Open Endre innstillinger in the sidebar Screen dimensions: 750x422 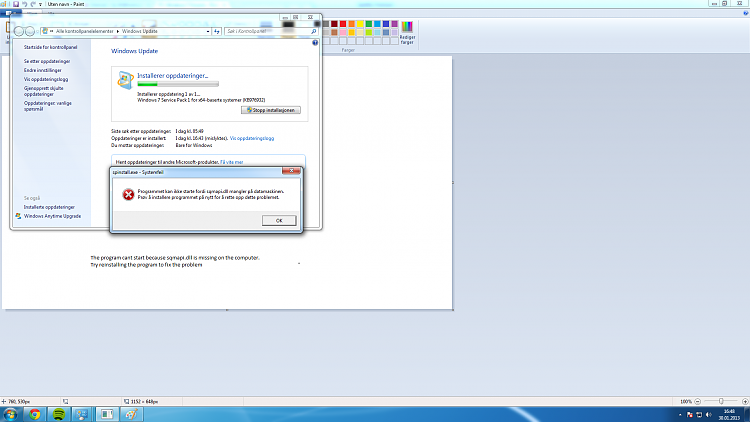(x=43, y=70)
